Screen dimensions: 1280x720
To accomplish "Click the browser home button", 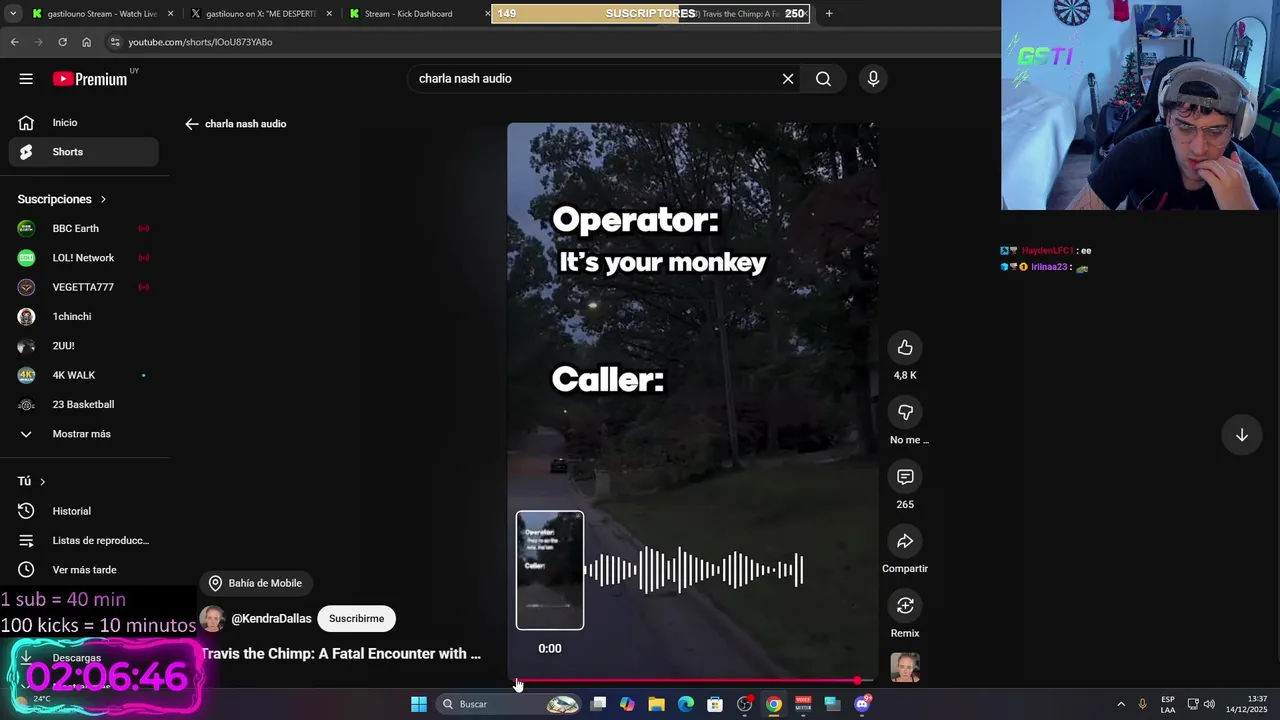I will coord(86,42).
